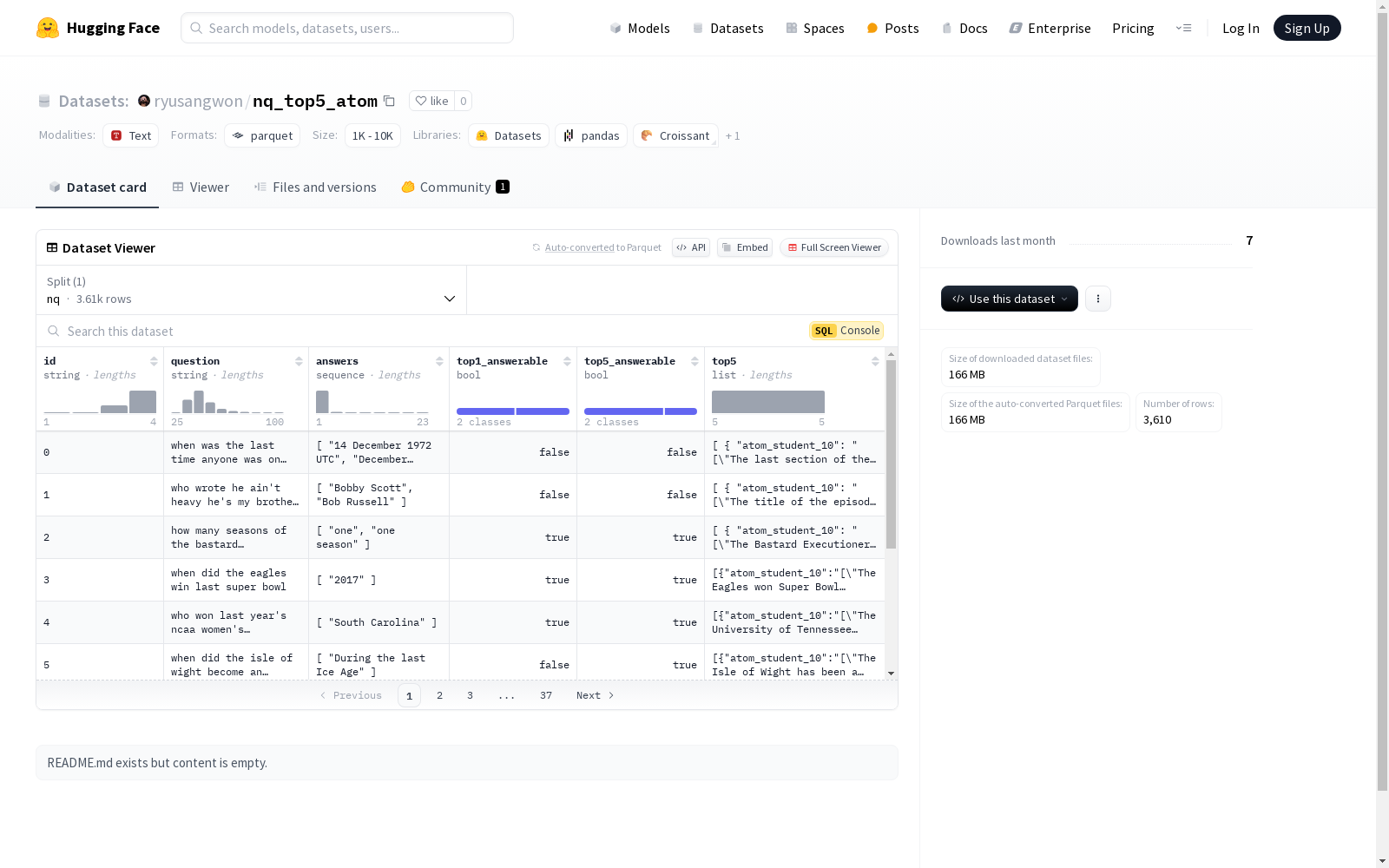Sort the answers column
This screenshot has height=868, width=1389.
439,361
